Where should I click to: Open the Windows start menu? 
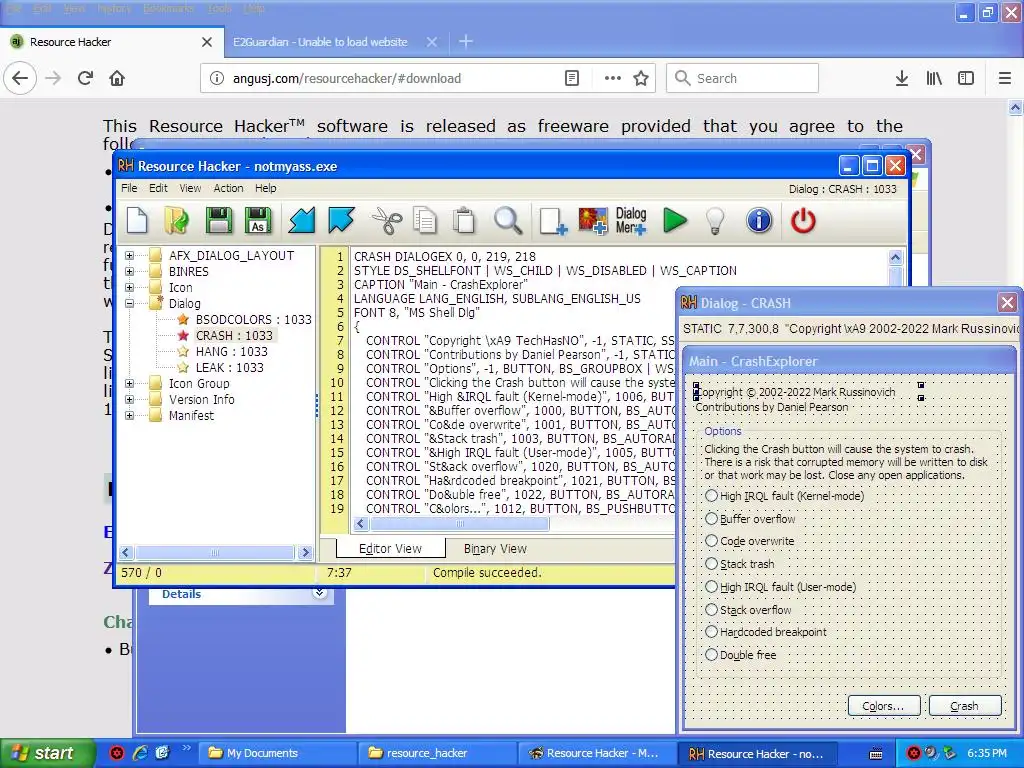(x=47, y=753)
